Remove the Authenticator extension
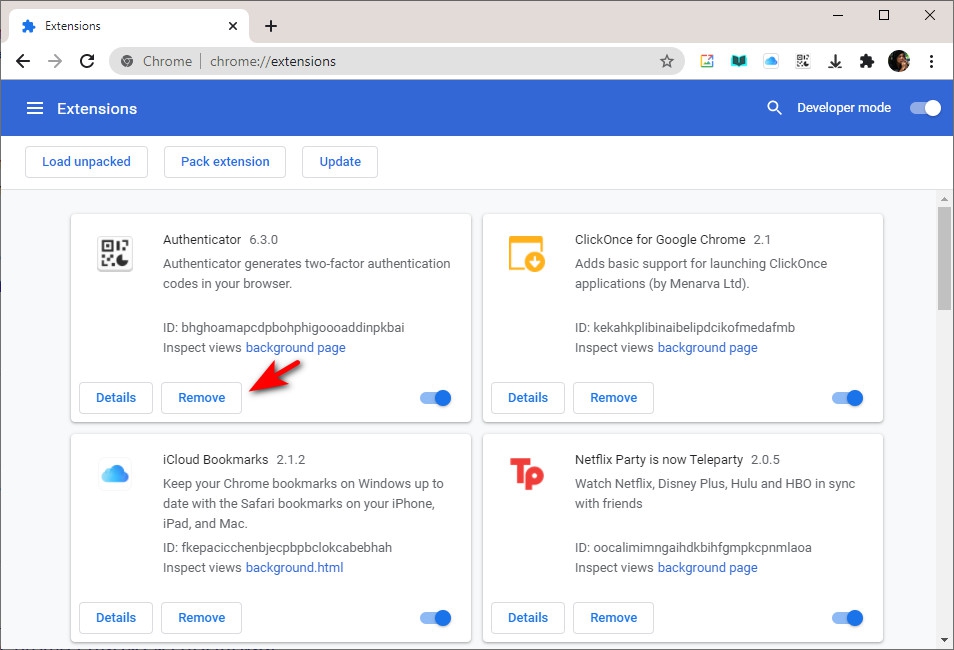This screenshot has width=954, height=650. point(201,398)
